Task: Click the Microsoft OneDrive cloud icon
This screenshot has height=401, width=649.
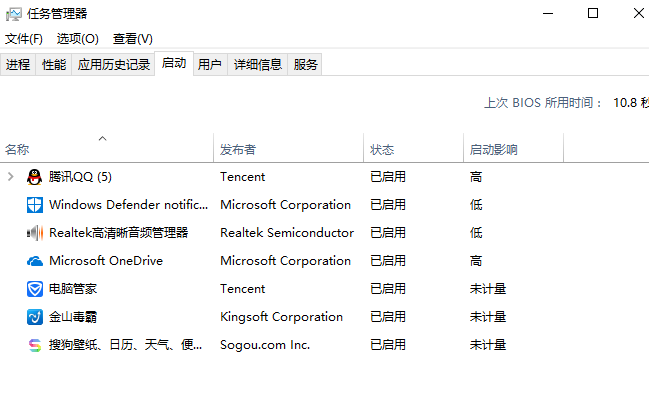Action: pos(35,261)
